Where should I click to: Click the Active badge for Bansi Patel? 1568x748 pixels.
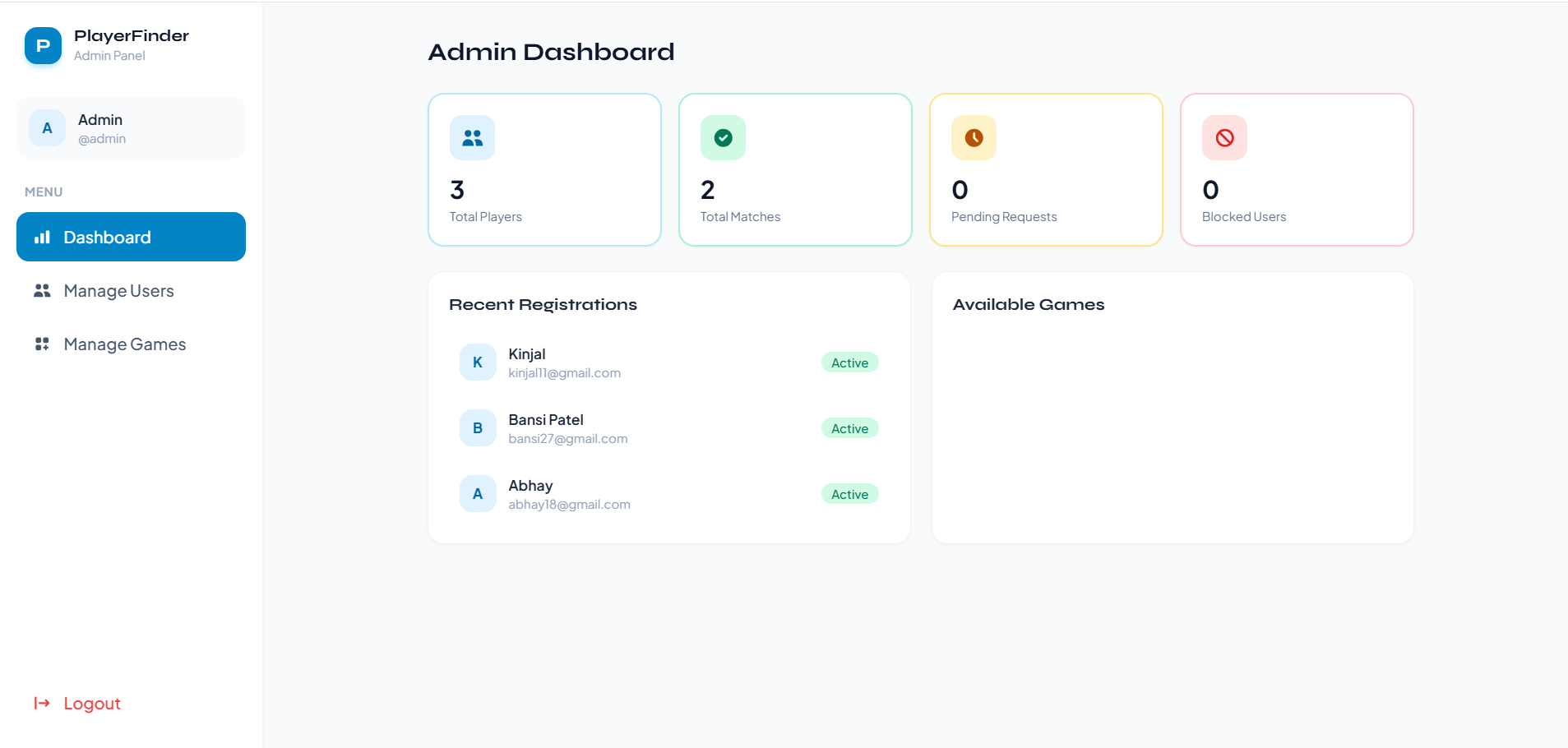click(849, 428)
